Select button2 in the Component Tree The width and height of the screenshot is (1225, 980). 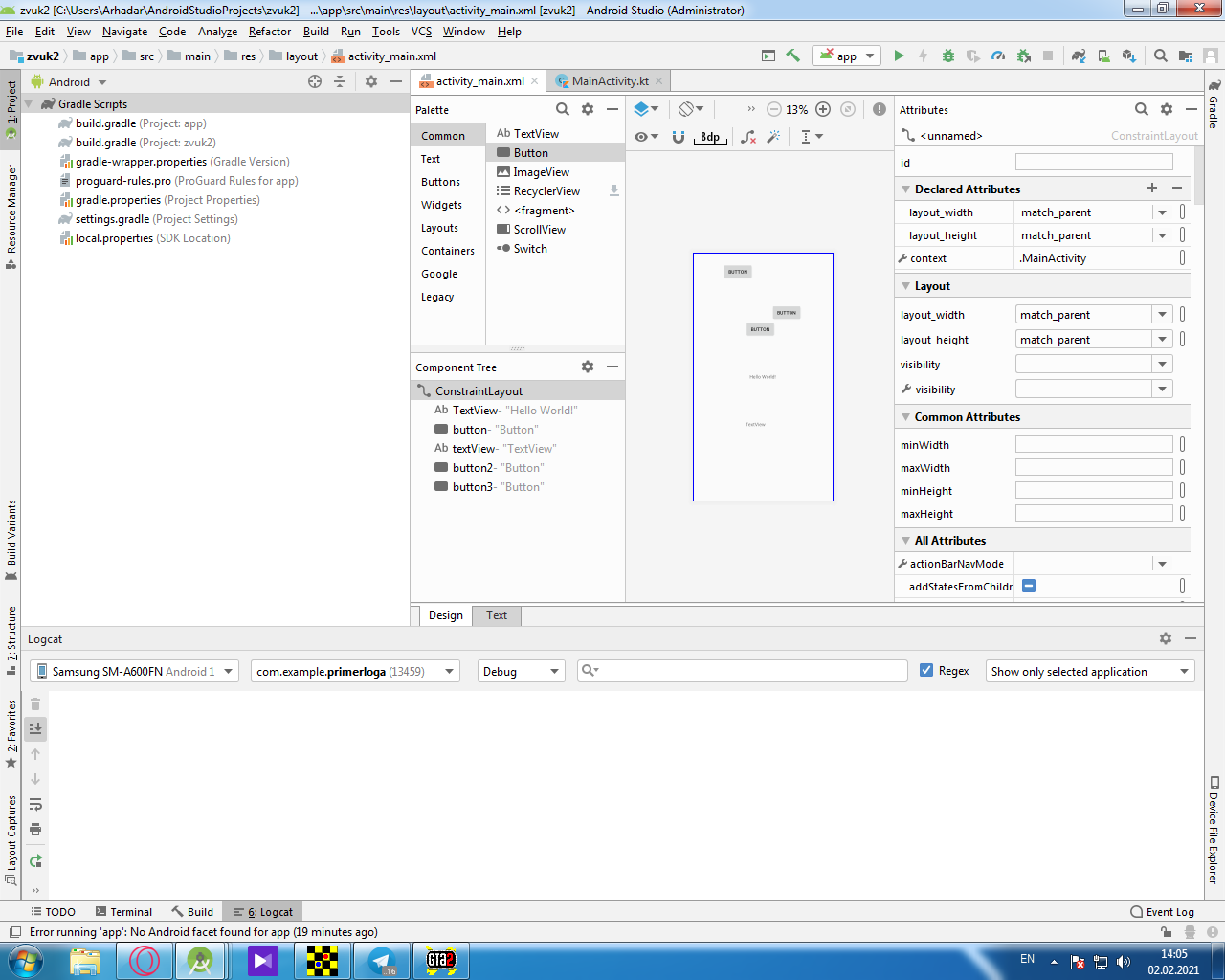(518, 468)
